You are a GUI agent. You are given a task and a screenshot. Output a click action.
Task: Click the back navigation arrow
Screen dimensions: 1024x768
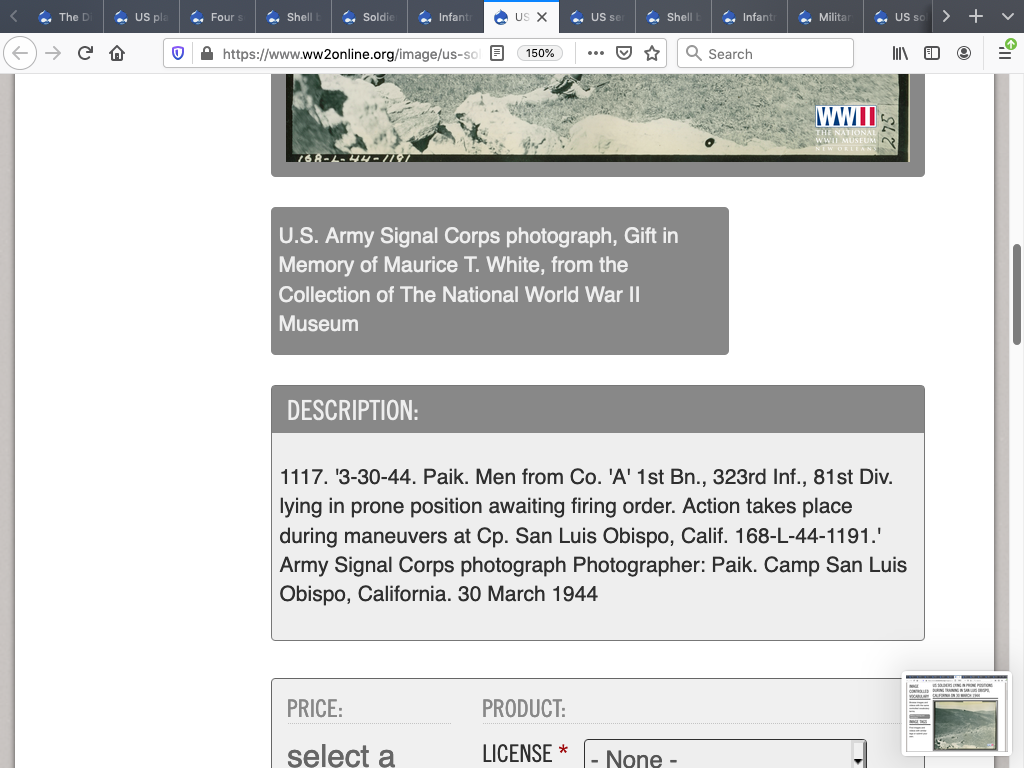tap(20, 54)
